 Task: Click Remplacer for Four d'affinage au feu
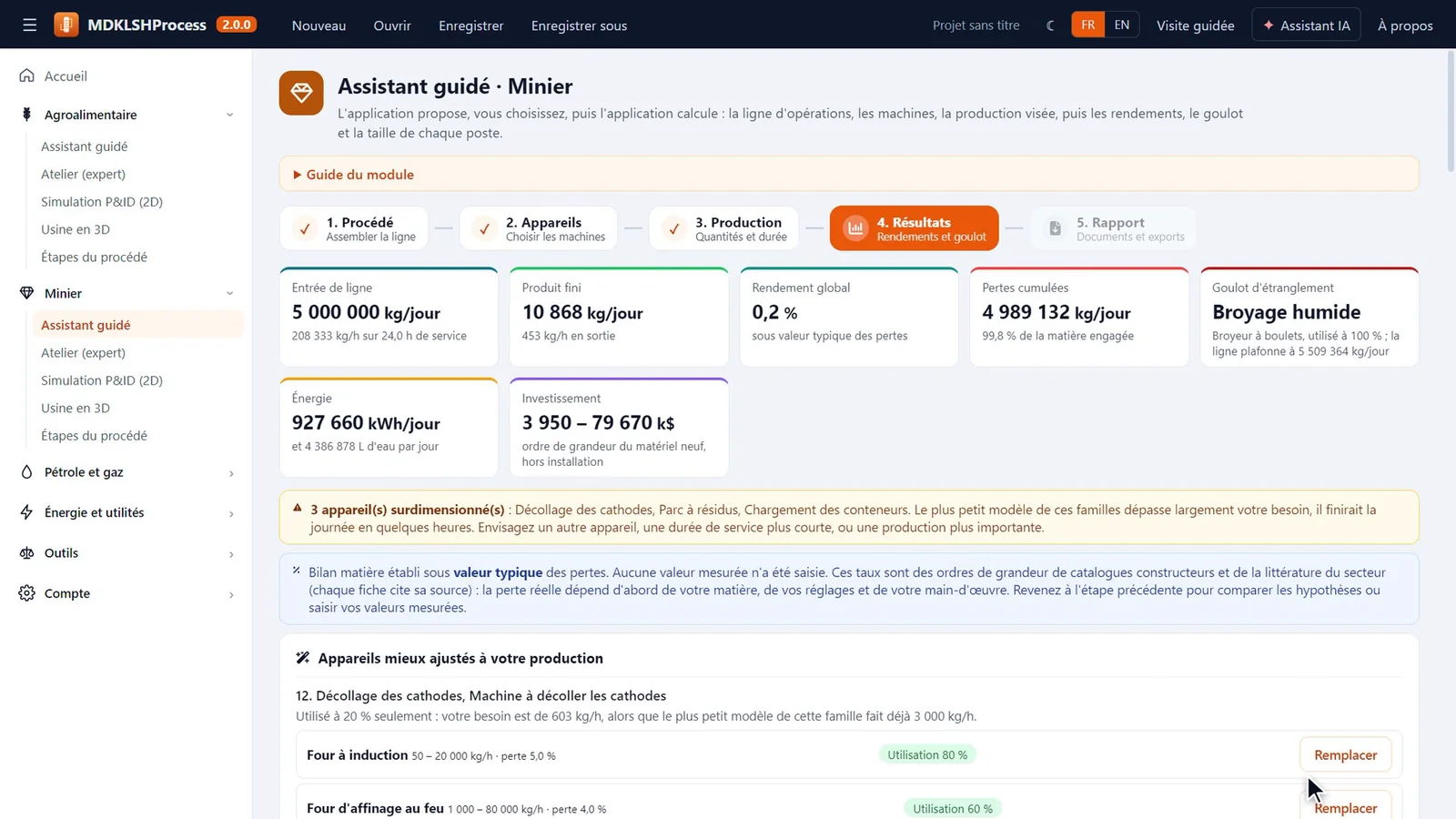pos(1346,808)
